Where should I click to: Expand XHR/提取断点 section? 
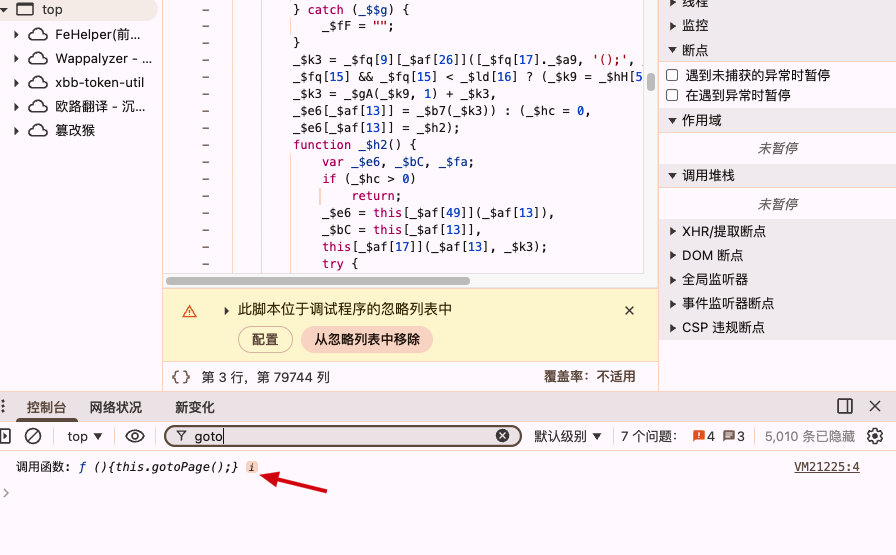[x=673, y=231]
